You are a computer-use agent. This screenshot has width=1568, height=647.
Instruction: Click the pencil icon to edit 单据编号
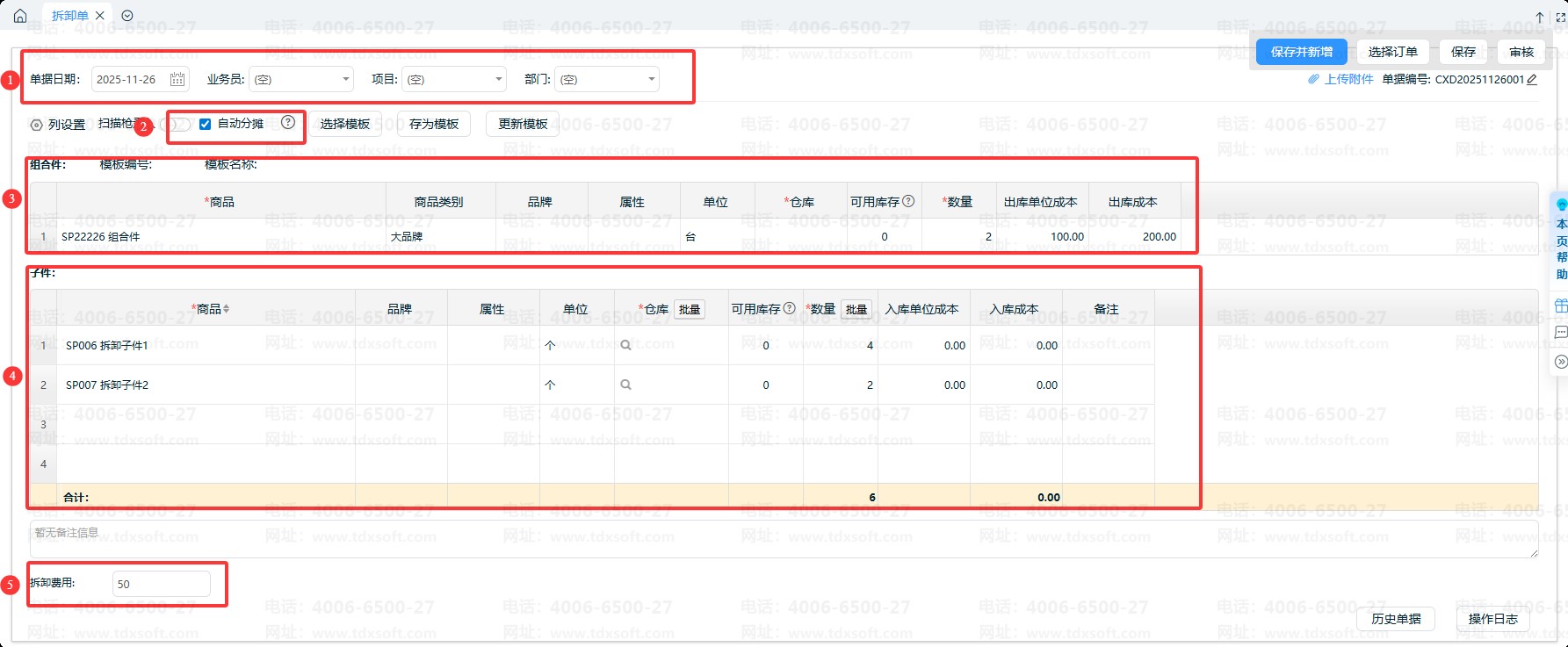click(x=1532, y=79)
